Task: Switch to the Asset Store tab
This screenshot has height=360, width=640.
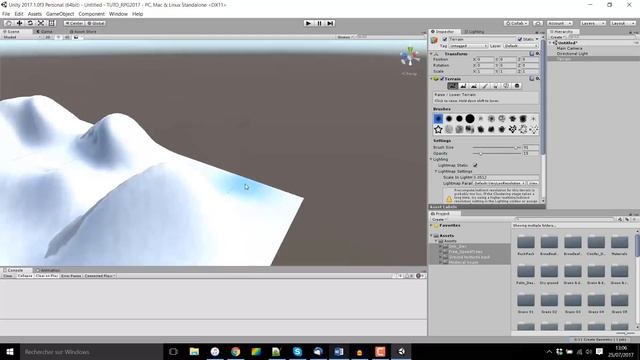Action: click(x=83, y=31)
